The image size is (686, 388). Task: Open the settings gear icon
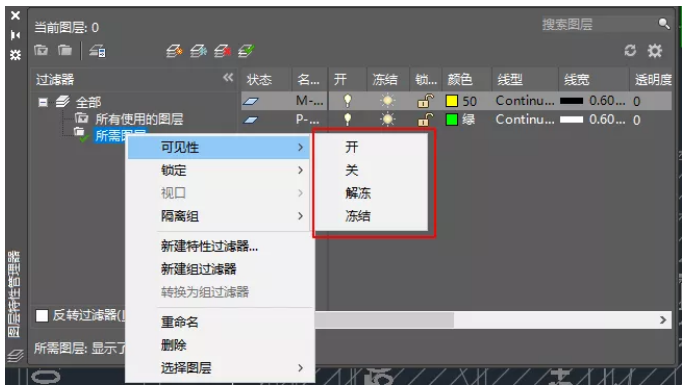pyautogui.click(x=655, y=51)
